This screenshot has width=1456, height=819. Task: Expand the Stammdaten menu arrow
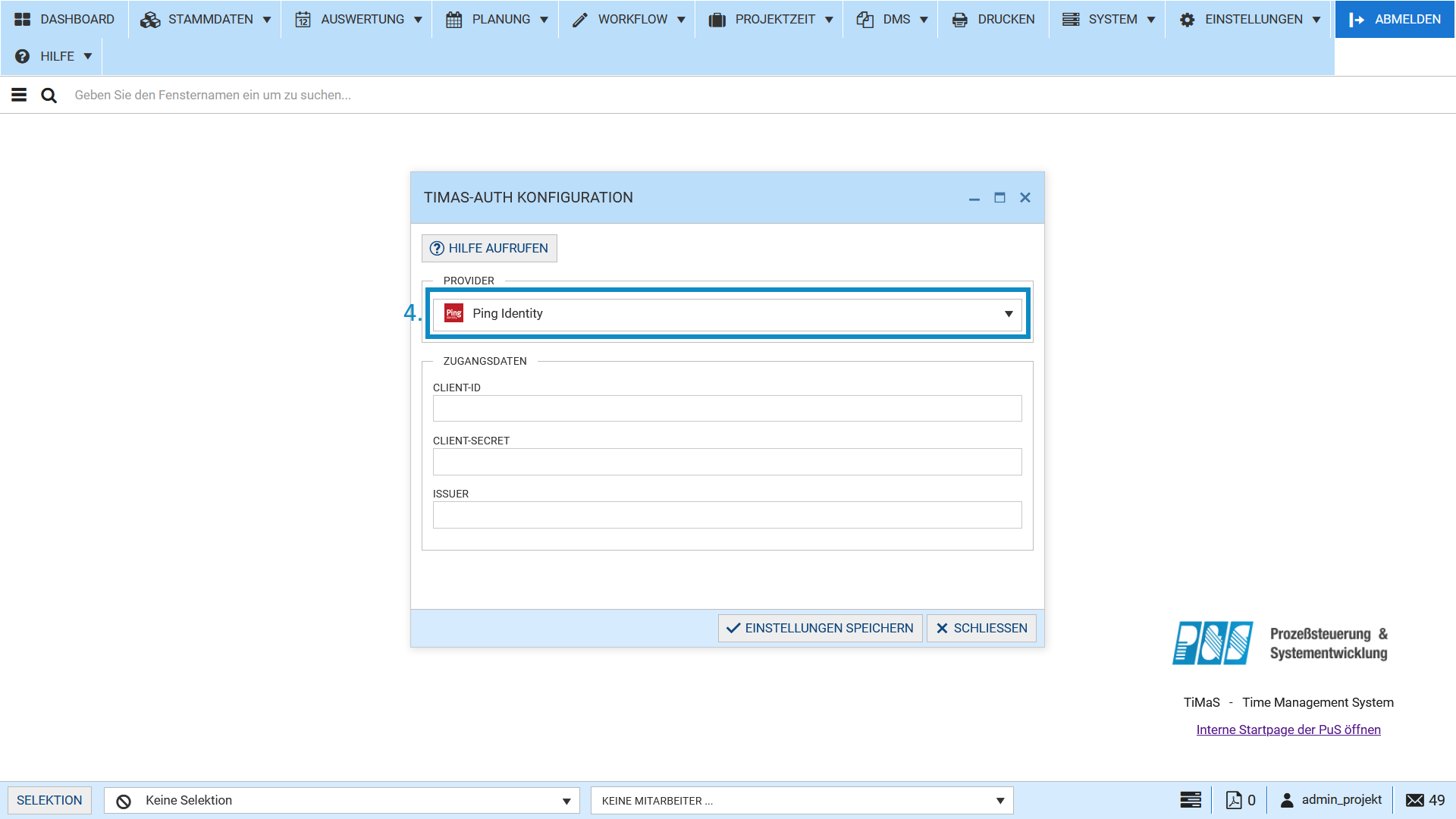tap(267, 20)
